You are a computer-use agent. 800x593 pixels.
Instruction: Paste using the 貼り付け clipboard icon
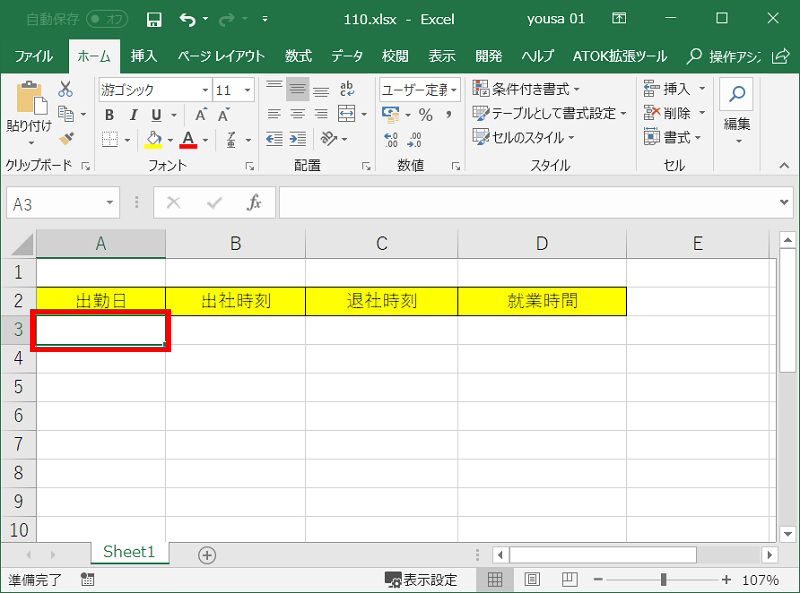31,98
